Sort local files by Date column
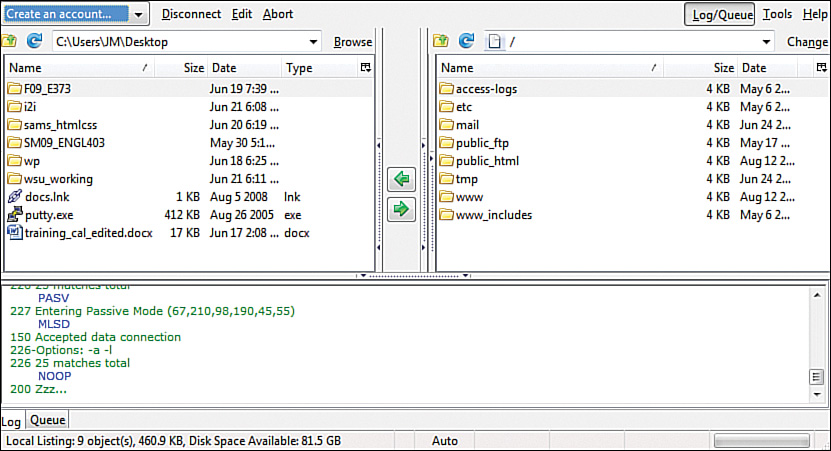Image resolution: width=831 pixels, height=451 pixels. [244, 68]
